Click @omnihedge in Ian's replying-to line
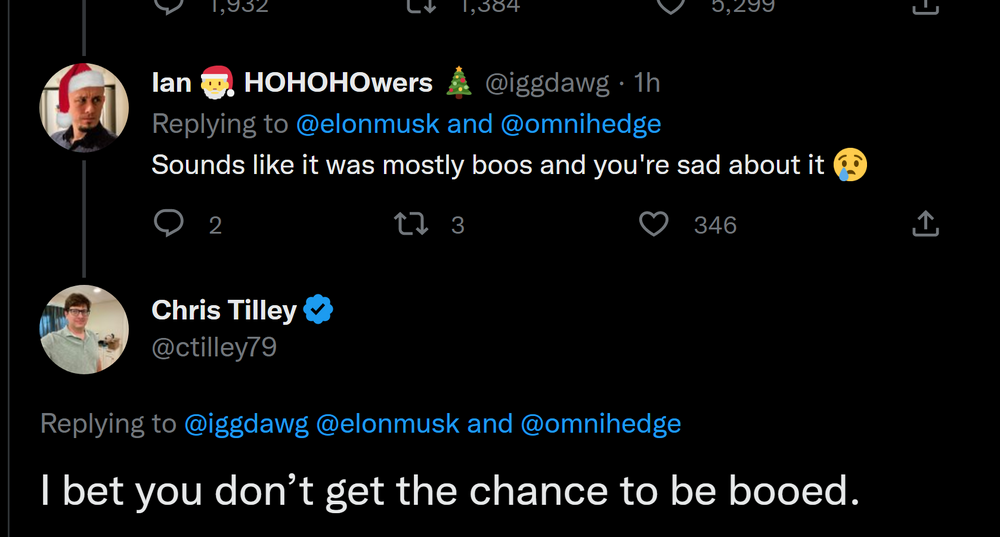1000x537 pixels. pos(580,124)
